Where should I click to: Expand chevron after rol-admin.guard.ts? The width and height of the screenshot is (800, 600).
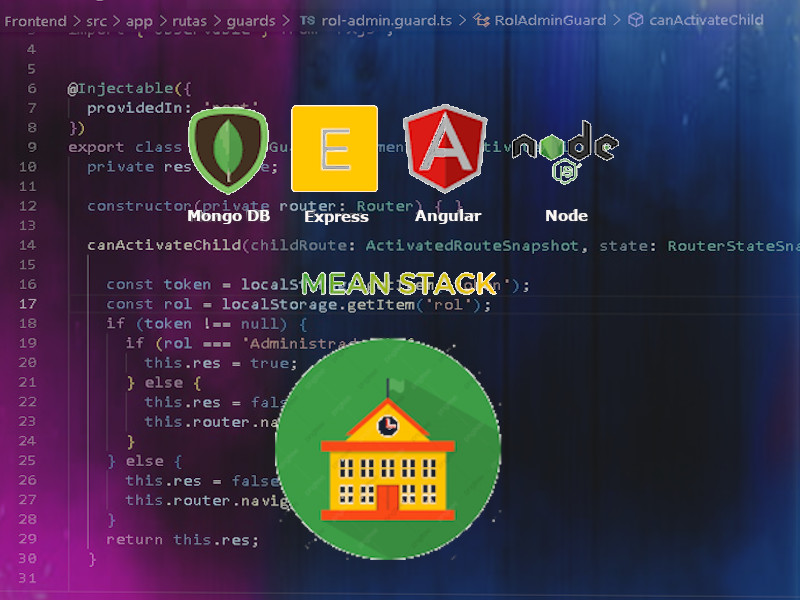[x=462, y=20]
